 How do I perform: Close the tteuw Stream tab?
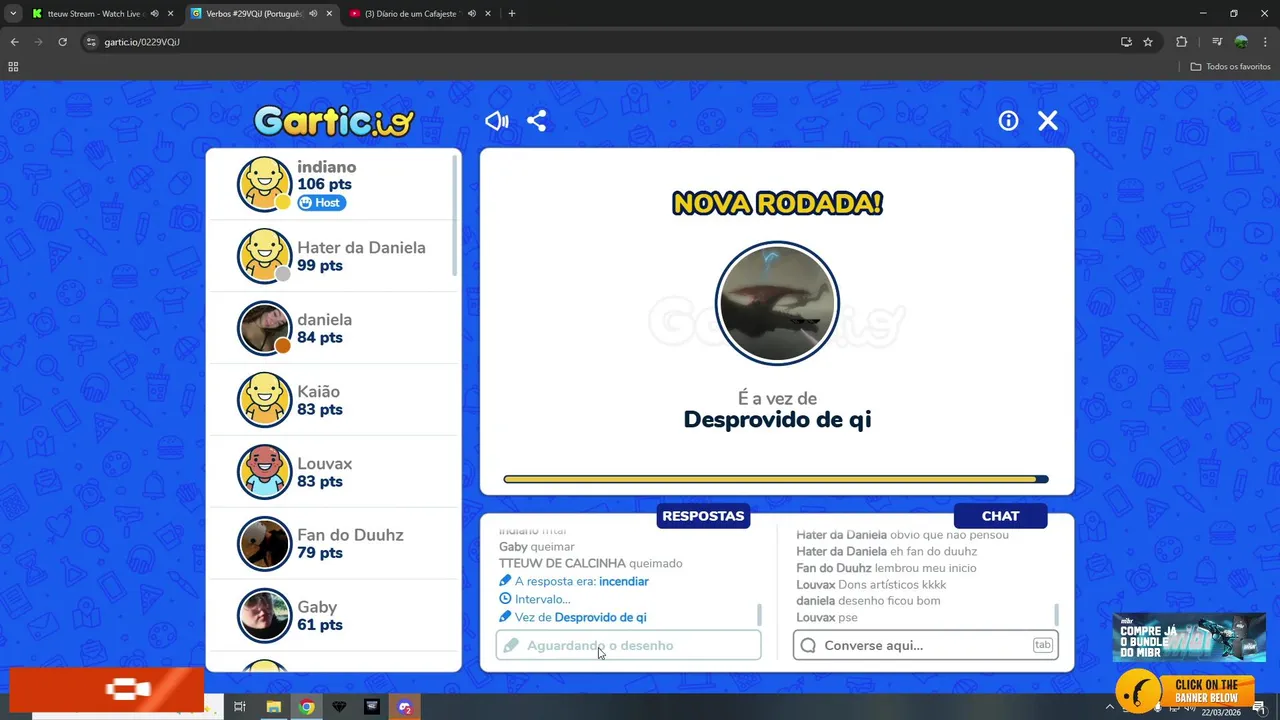(171, 14)
